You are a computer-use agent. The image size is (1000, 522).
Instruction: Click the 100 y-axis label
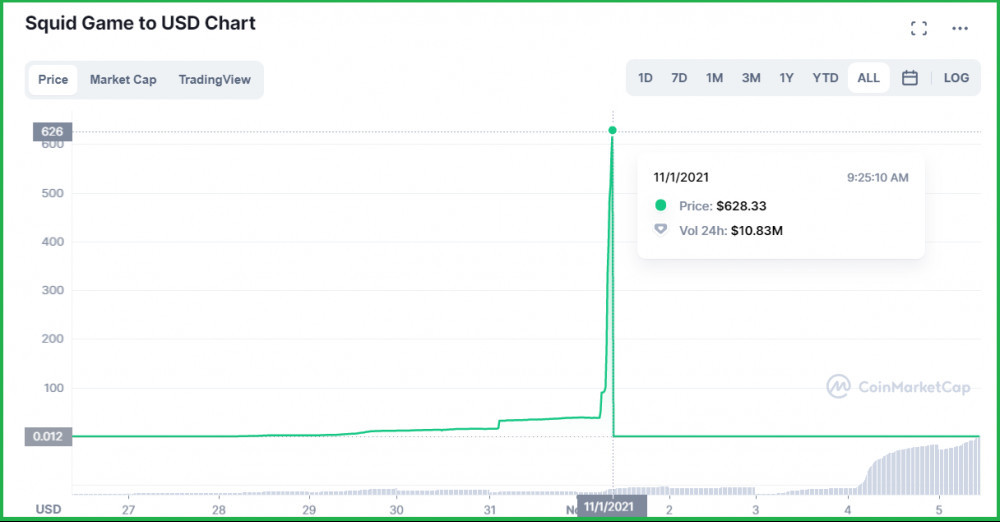click(x=54, y=388)
